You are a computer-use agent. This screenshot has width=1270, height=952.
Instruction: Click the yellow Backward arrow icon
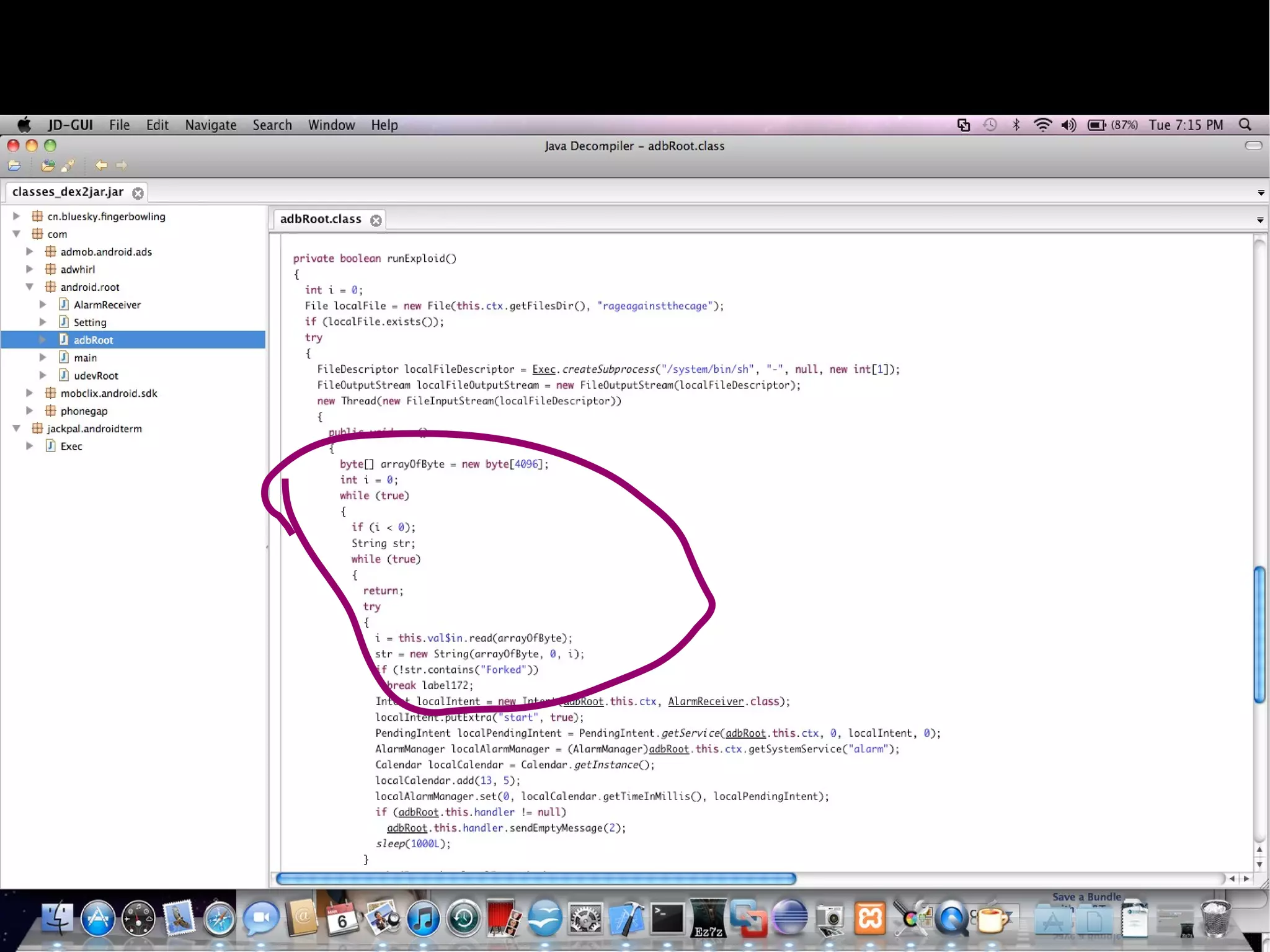point(101,166)
